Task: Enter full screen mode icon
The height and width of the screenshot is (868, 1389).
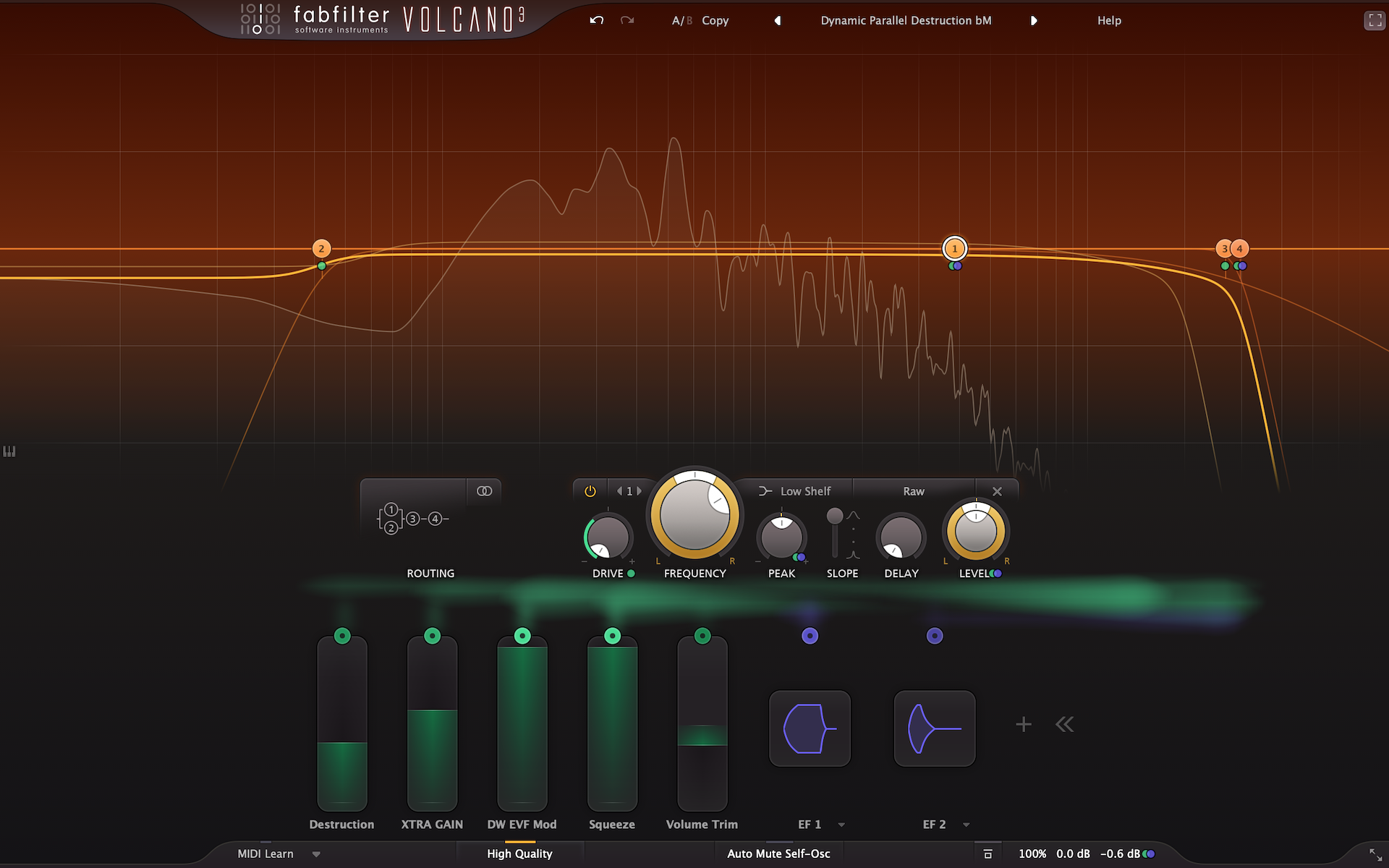Action: 1375,20
